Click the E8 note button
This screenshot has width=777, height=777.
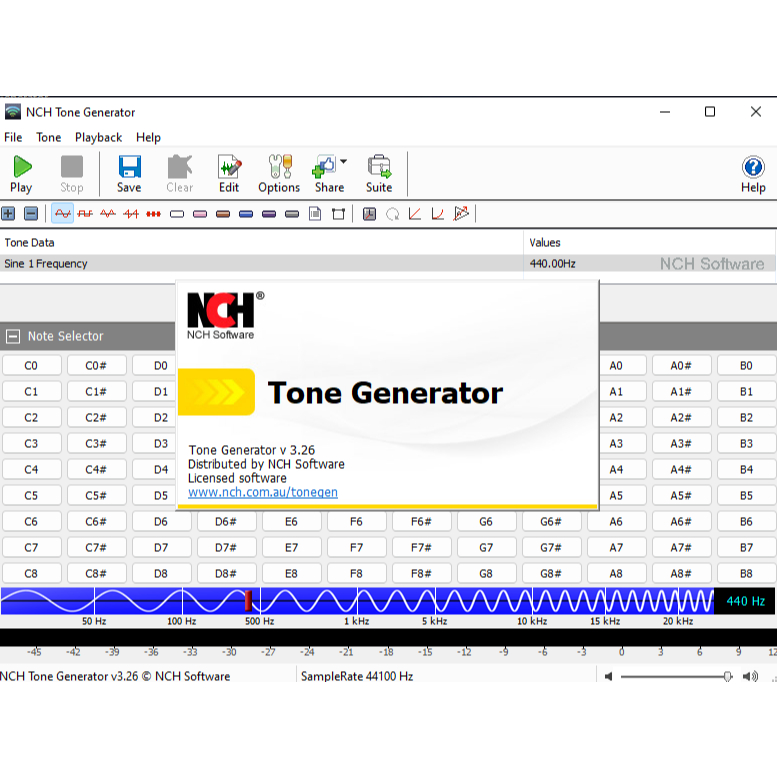point(291,573)
